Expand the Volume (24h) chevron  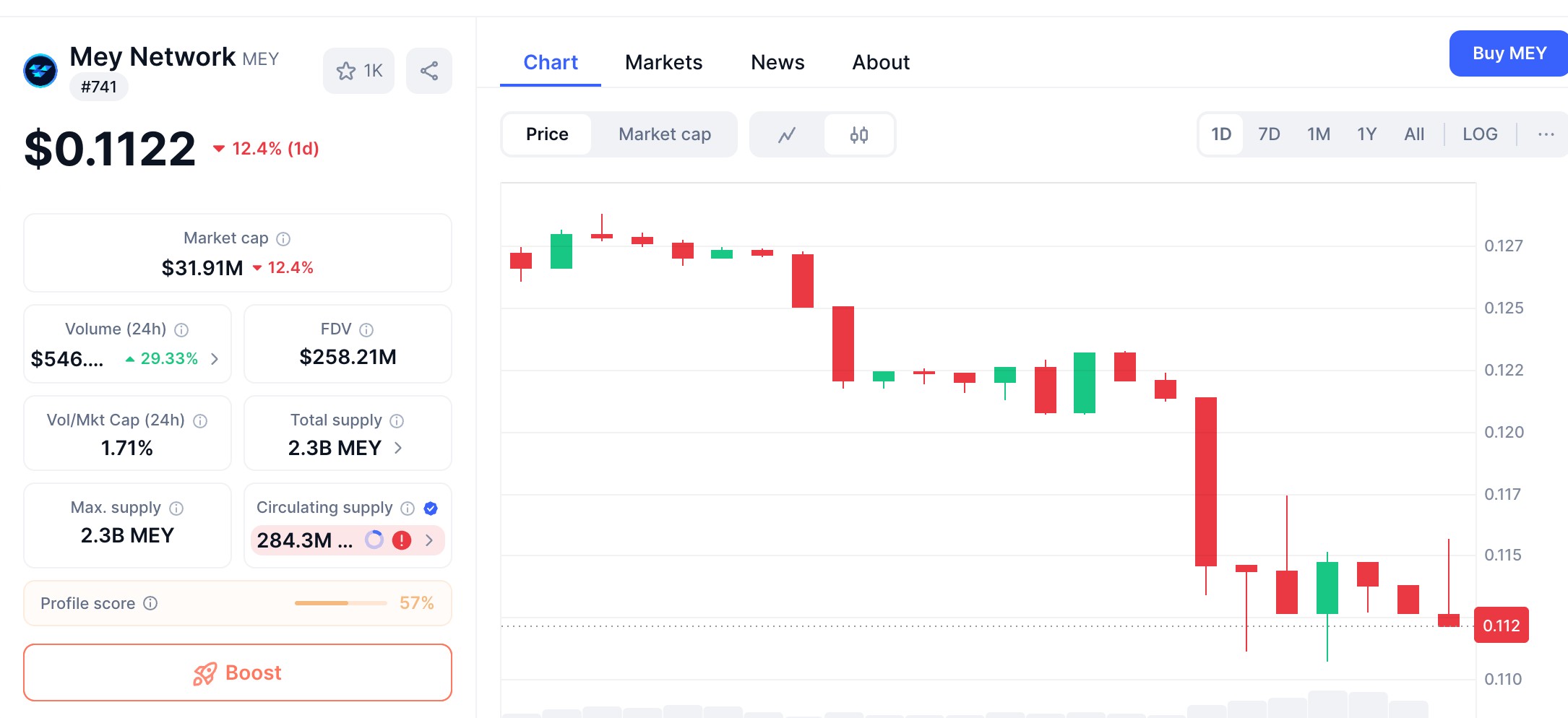pyautogui.click(x=215, y=358)
